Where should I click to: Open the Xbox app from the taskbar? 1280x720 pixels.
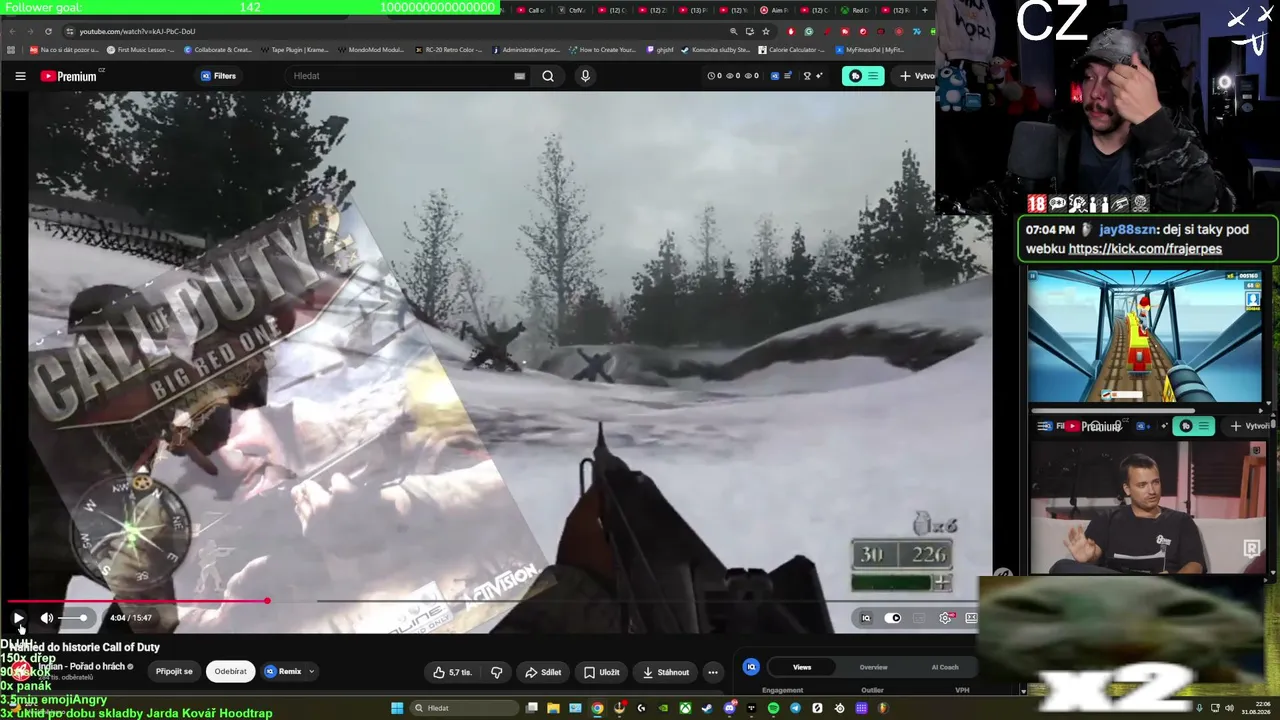(x=685, y=708)
